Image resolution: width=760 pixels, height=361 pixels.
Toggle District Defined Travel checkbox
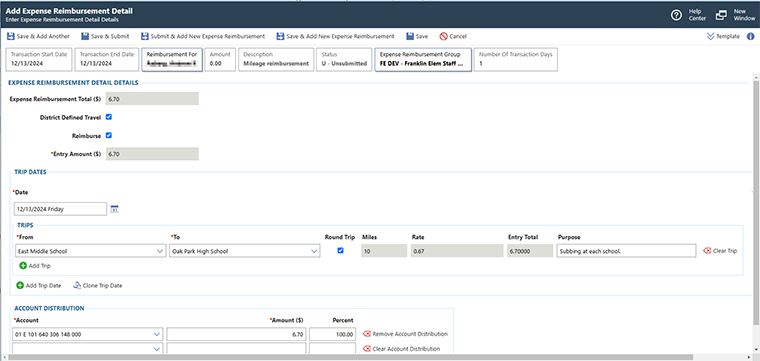tap(109, 117)
